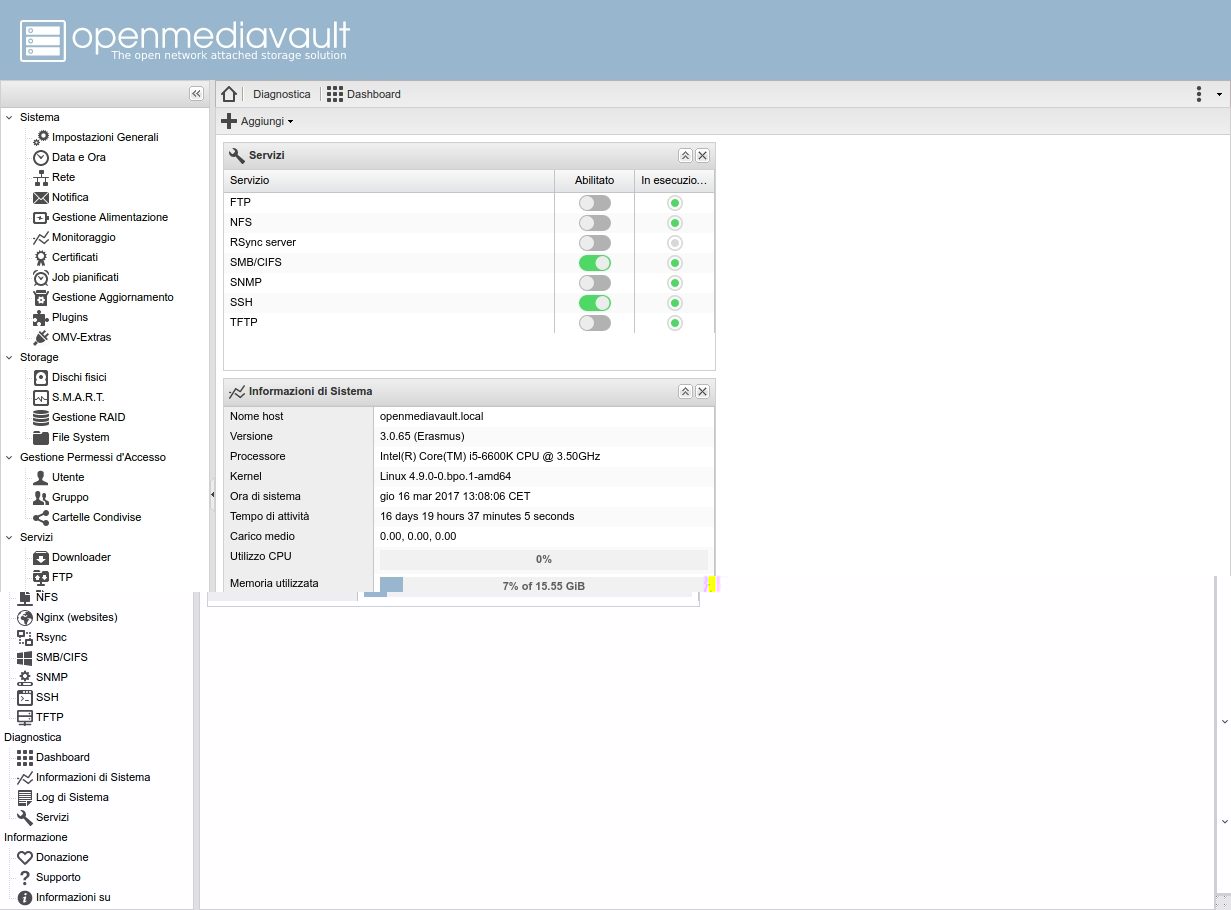Collapse the Servizi dashboard widget

coord(685,155)
